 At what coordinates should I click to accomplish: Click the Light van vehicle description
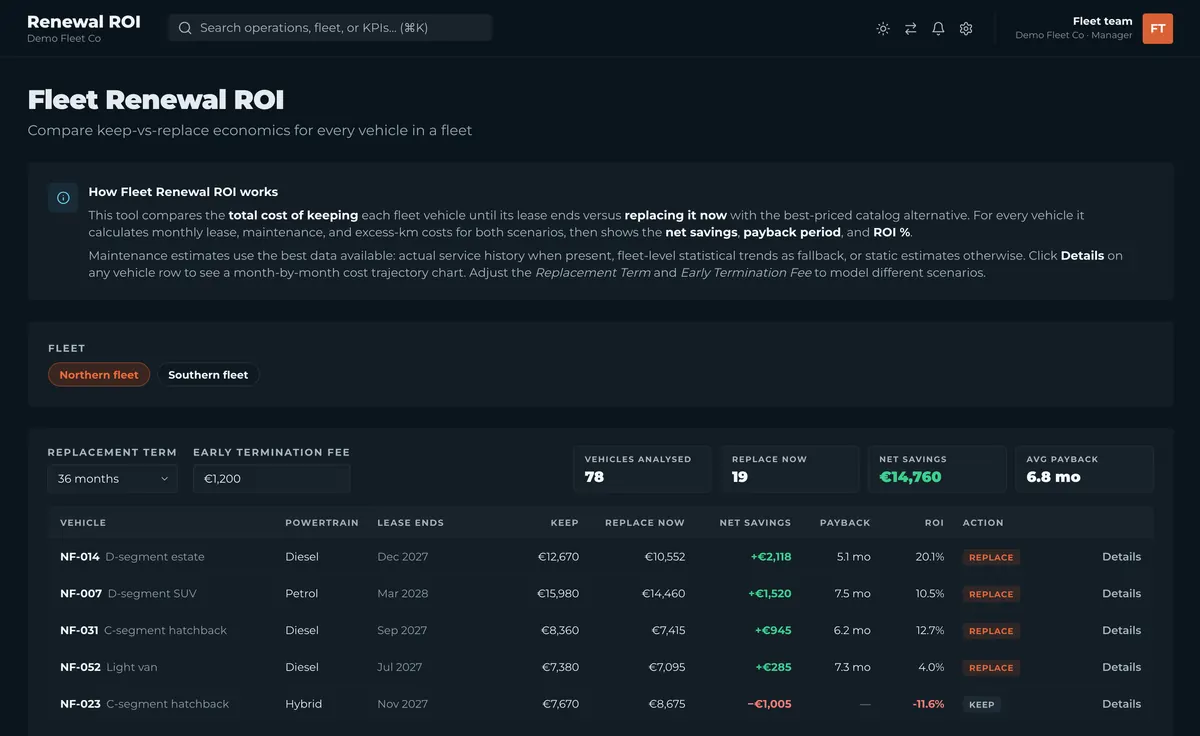pos(132,667)
